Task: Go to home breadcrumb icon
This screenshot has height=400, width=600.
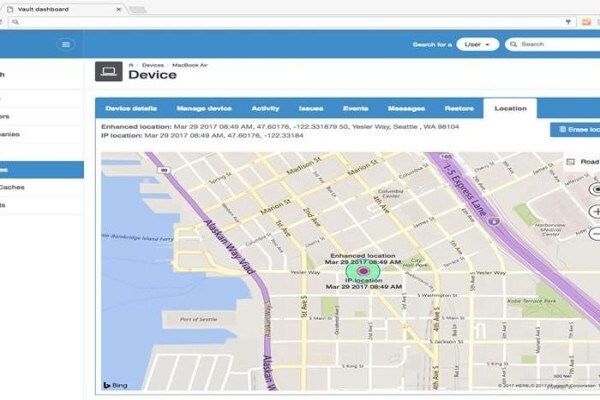Action: (131, 65)
